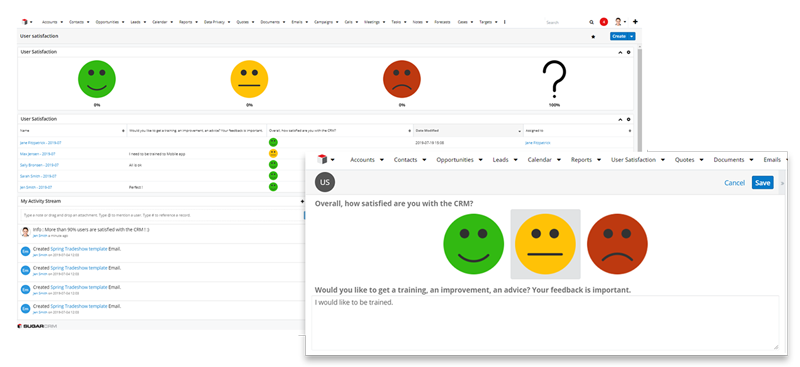
Task: Click the SugarCRM cube logo in the dashboard window
Action: [24, 22]
